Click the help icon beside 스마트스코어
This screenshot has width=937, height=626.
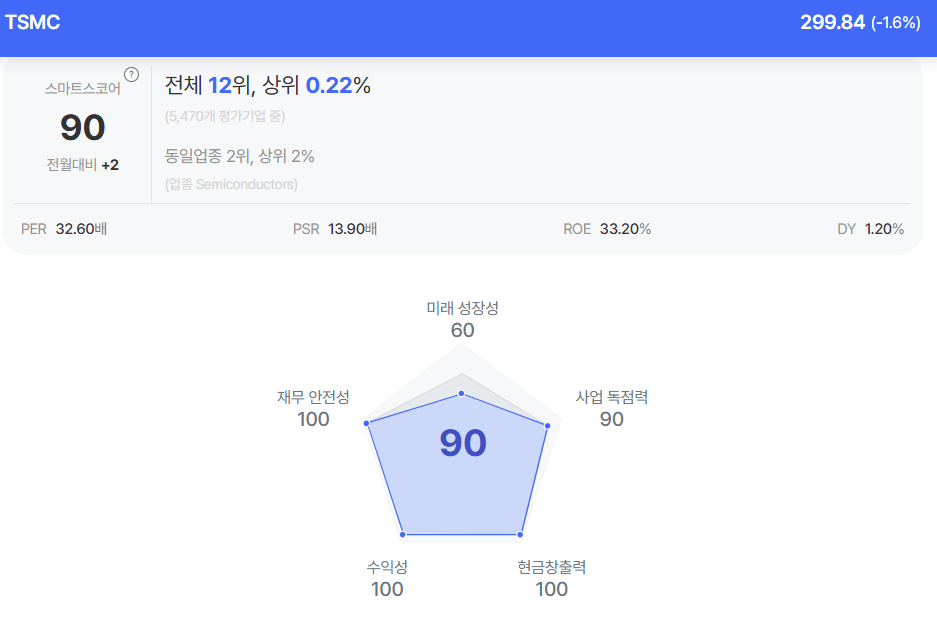[131, 74]
